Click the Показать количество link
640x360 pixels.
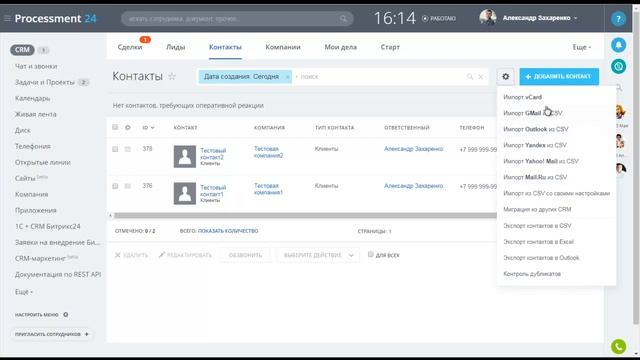228,231
